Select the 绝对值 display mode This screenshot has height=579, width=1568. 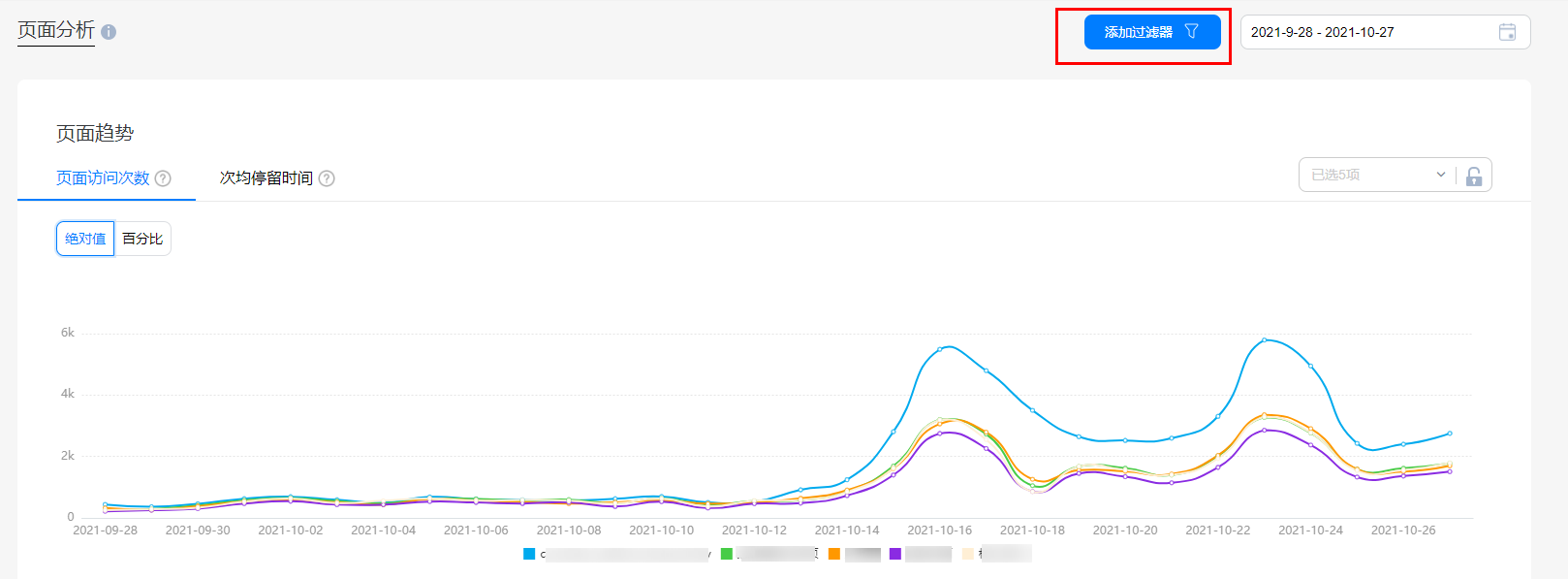[x=85, y=239]
